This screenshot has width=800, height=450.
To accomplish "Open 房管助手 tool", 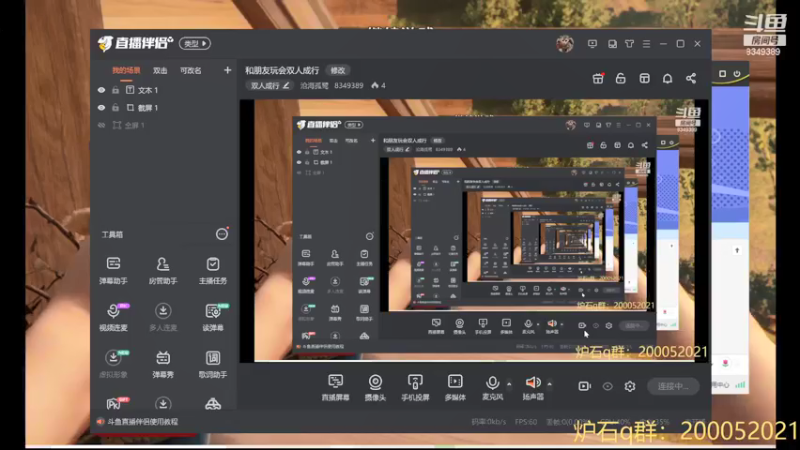I will (163, 270).
